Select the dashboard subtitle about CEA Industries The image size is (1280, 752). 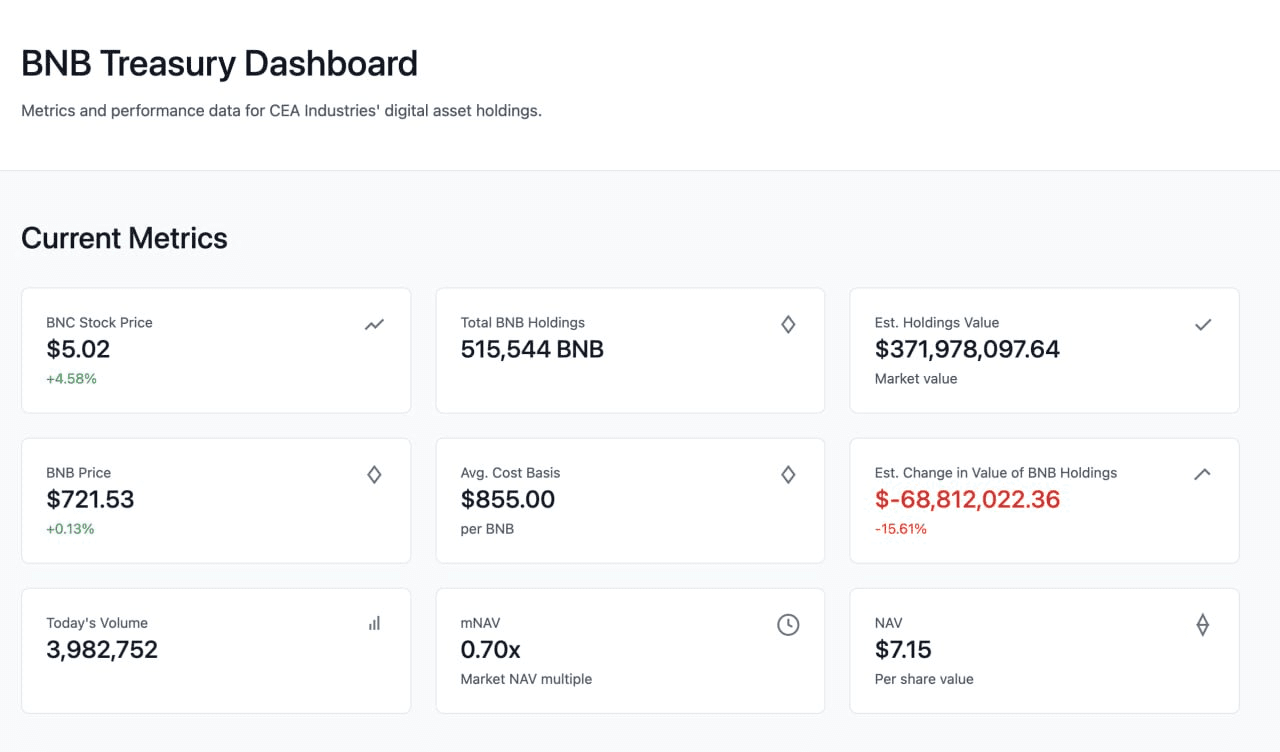[x=281, y=111]
